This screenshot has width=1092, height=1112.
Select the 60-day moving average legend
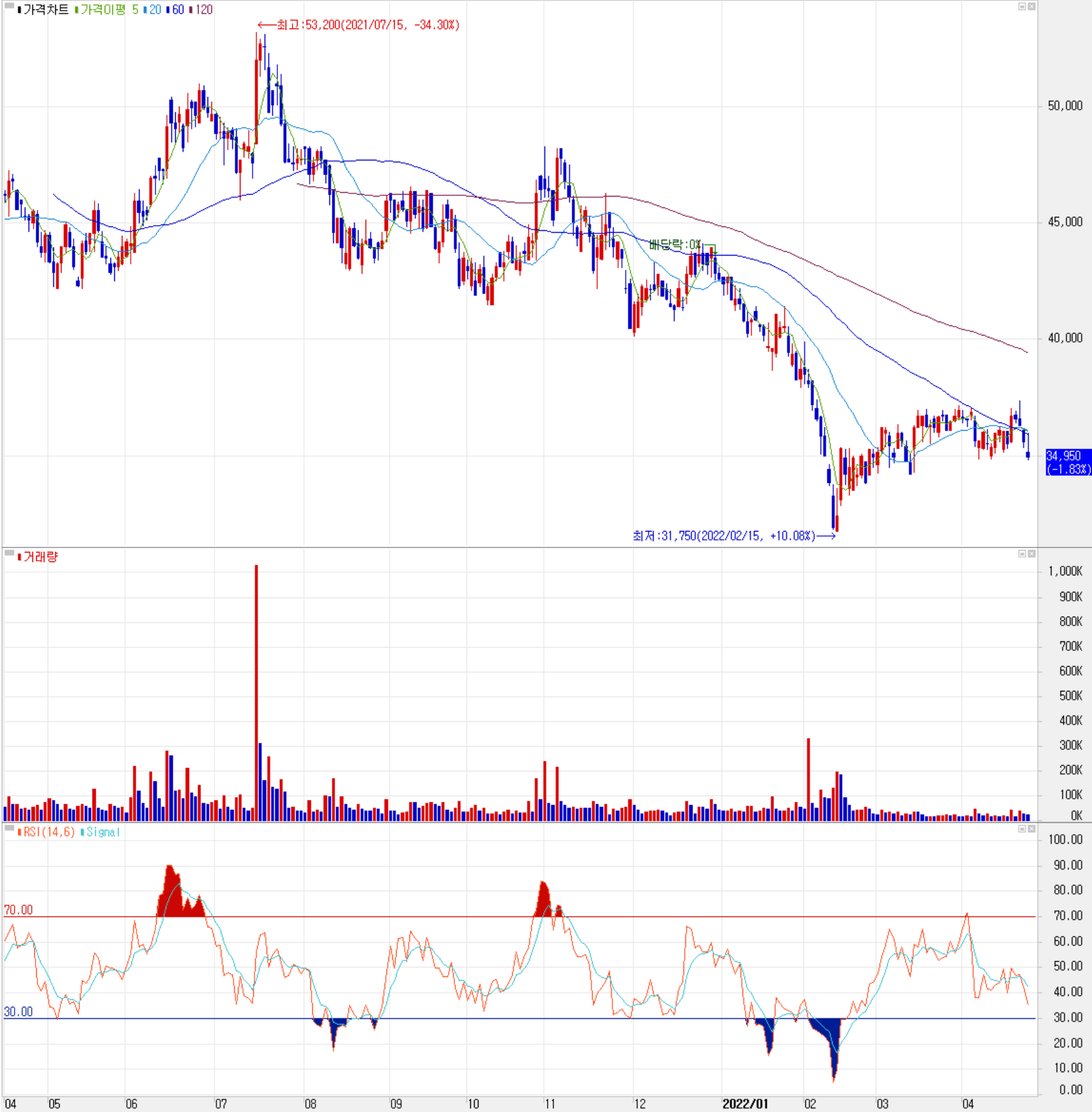click(178, 10)
